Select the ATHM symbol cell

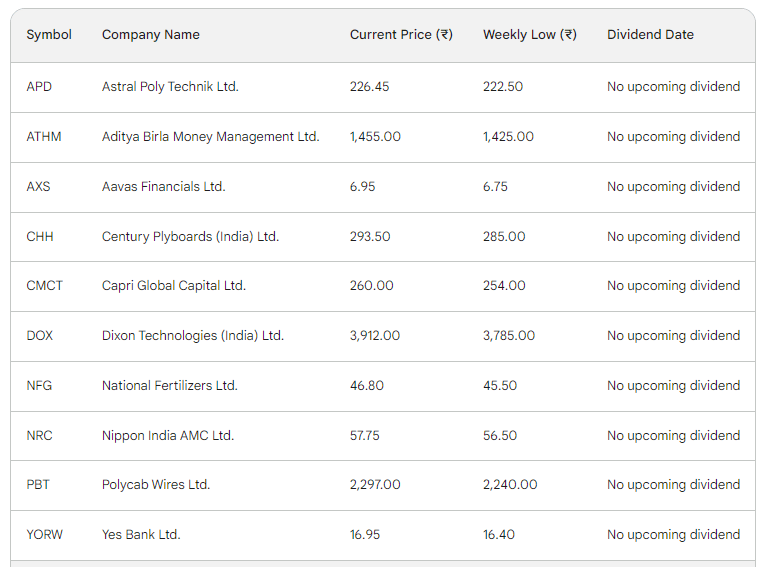click(44, 136)
